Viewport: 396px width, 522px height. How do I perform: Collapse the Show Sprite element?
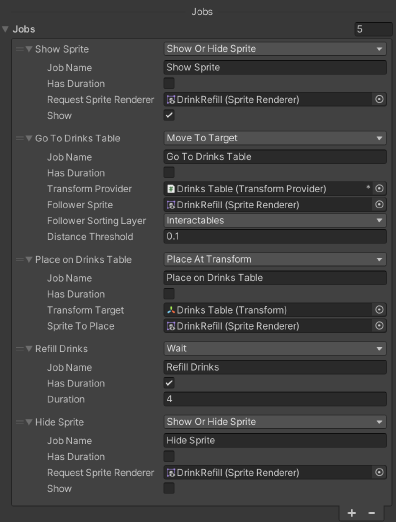[x=29, y=49]
